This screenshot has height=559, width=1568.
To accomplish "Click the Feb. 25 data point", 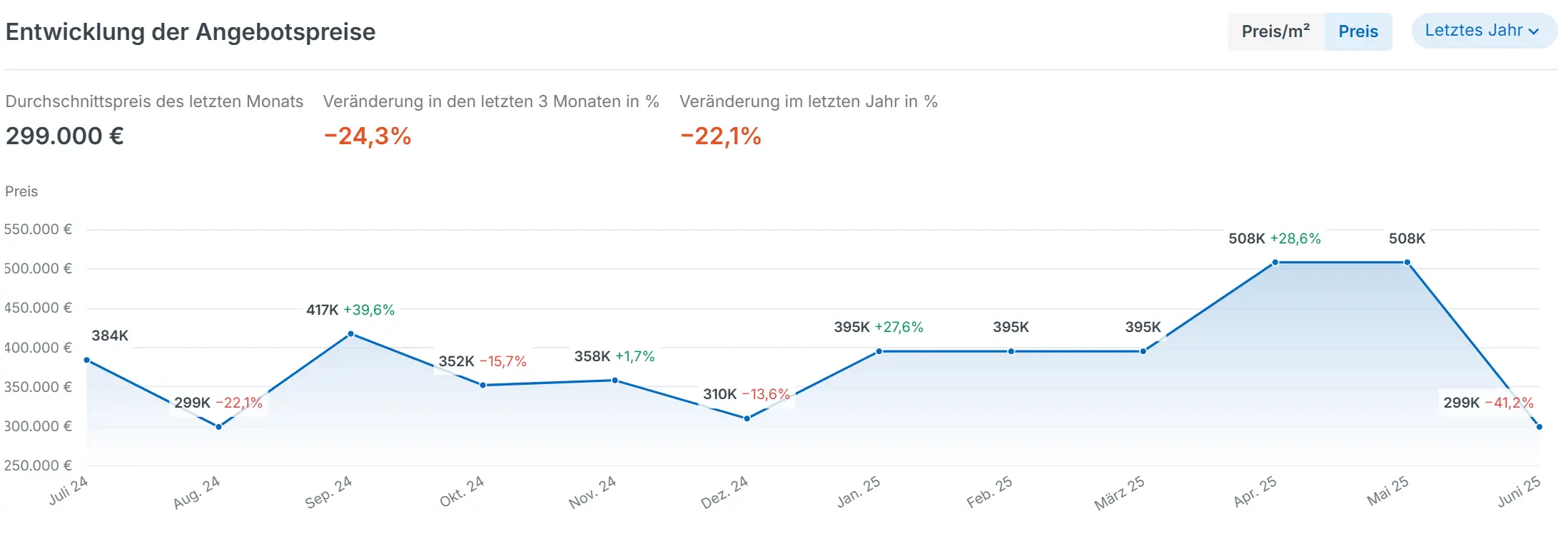I will click(1011, 351).
